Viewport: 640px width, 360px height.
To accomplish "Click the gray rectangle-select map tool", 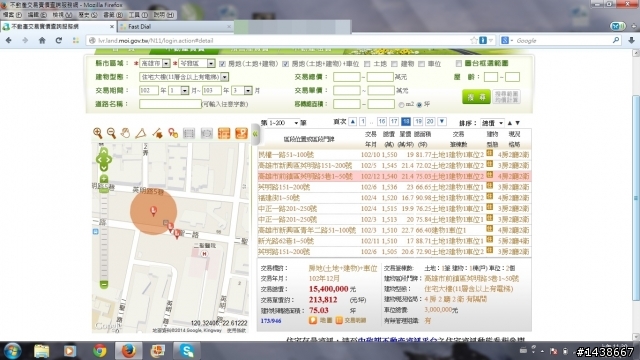I will 189,133.
